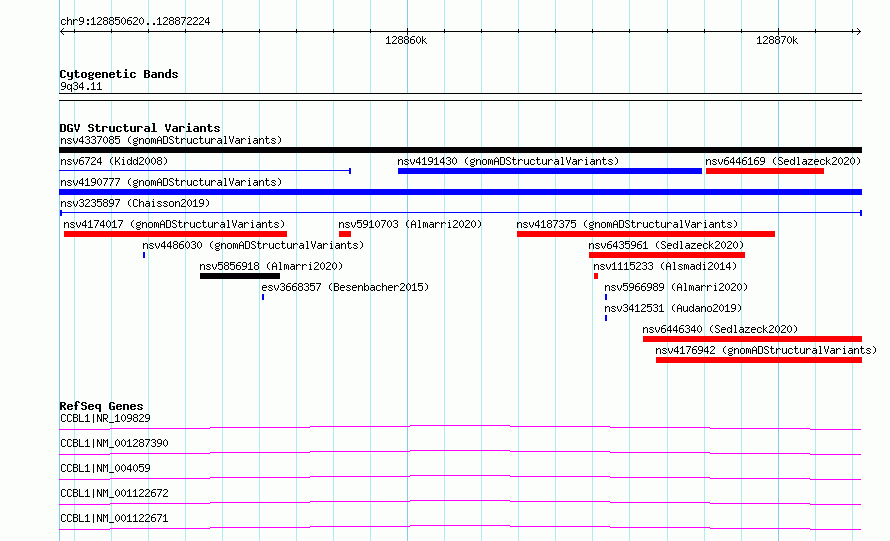Viewport: 890px width, 541px height.
Task: Open nsv6435961 (Sedlazeck2020) label
Action: [x=666, y=245]
